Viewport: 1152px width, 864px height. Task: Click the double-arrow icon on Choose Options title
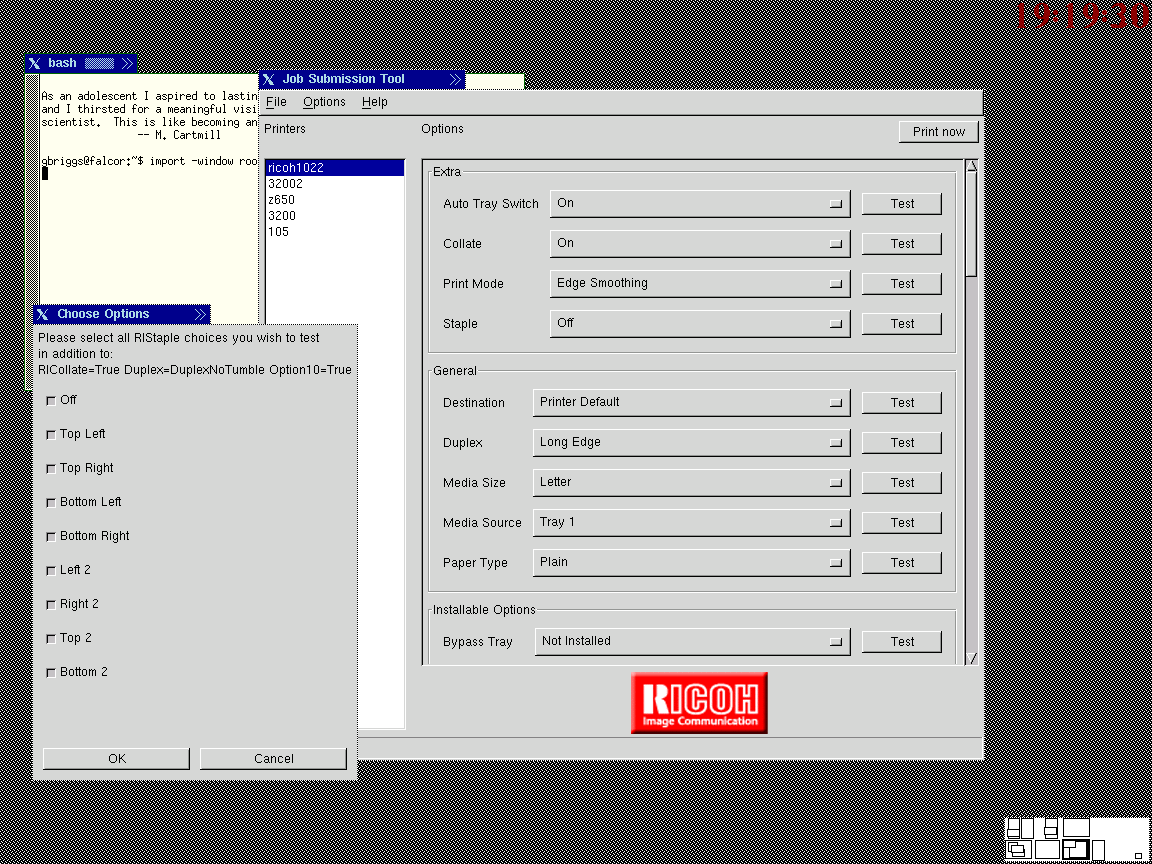point(200,314)
